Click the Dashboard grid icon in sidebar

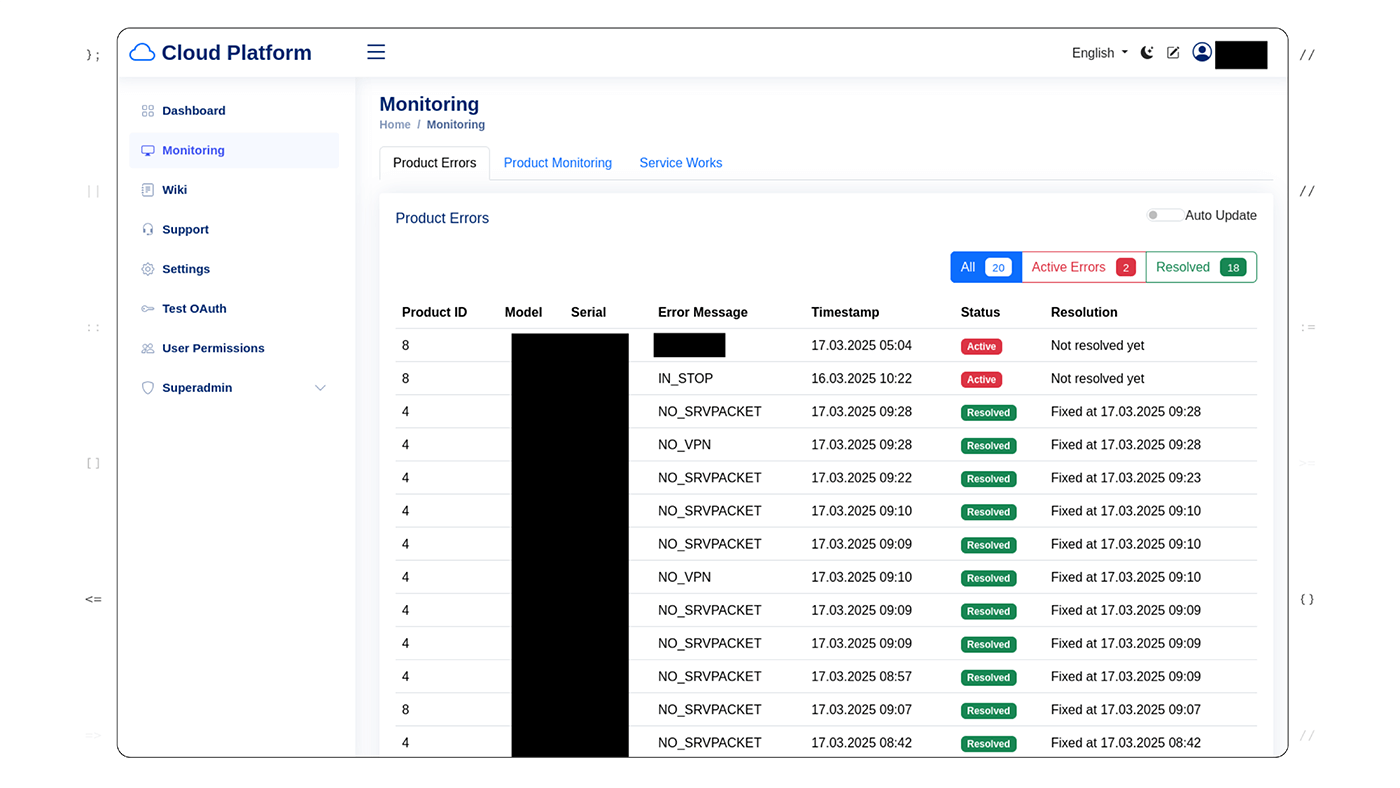click(x=148, y=111)
